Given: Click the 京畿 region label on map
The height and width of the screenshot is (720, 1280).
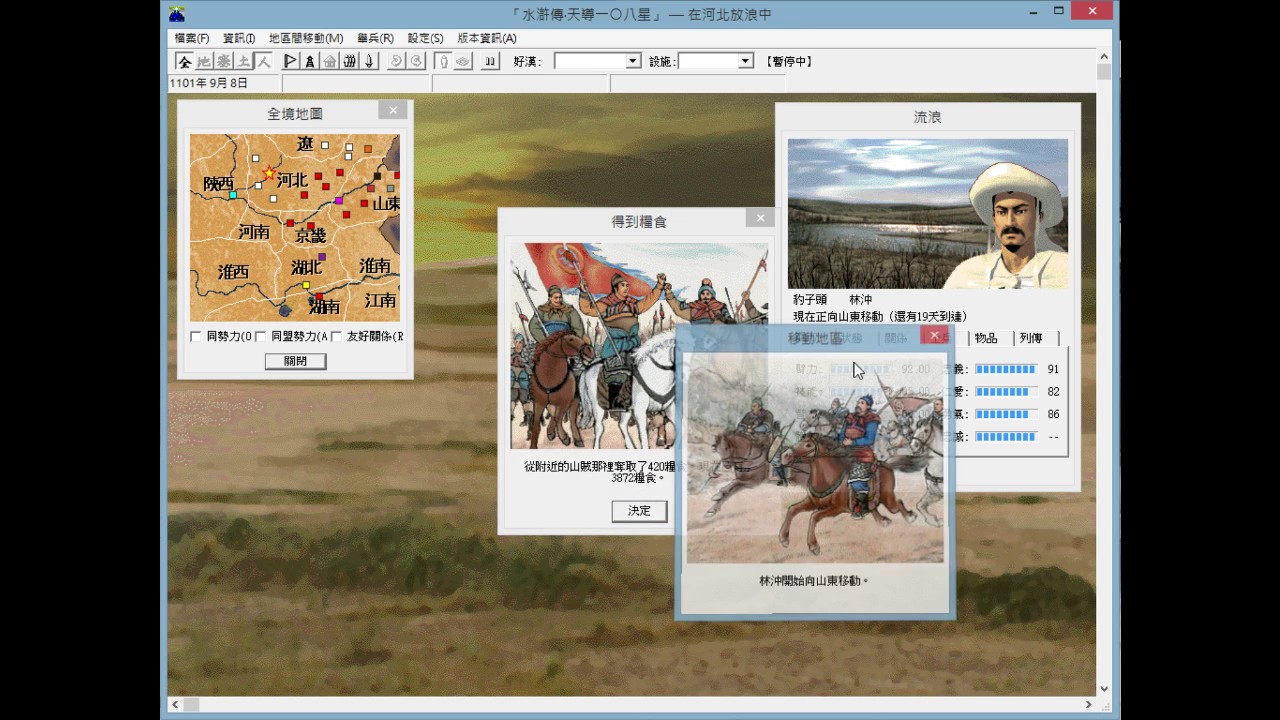Looking at the screenshot, I should point(311,236).
